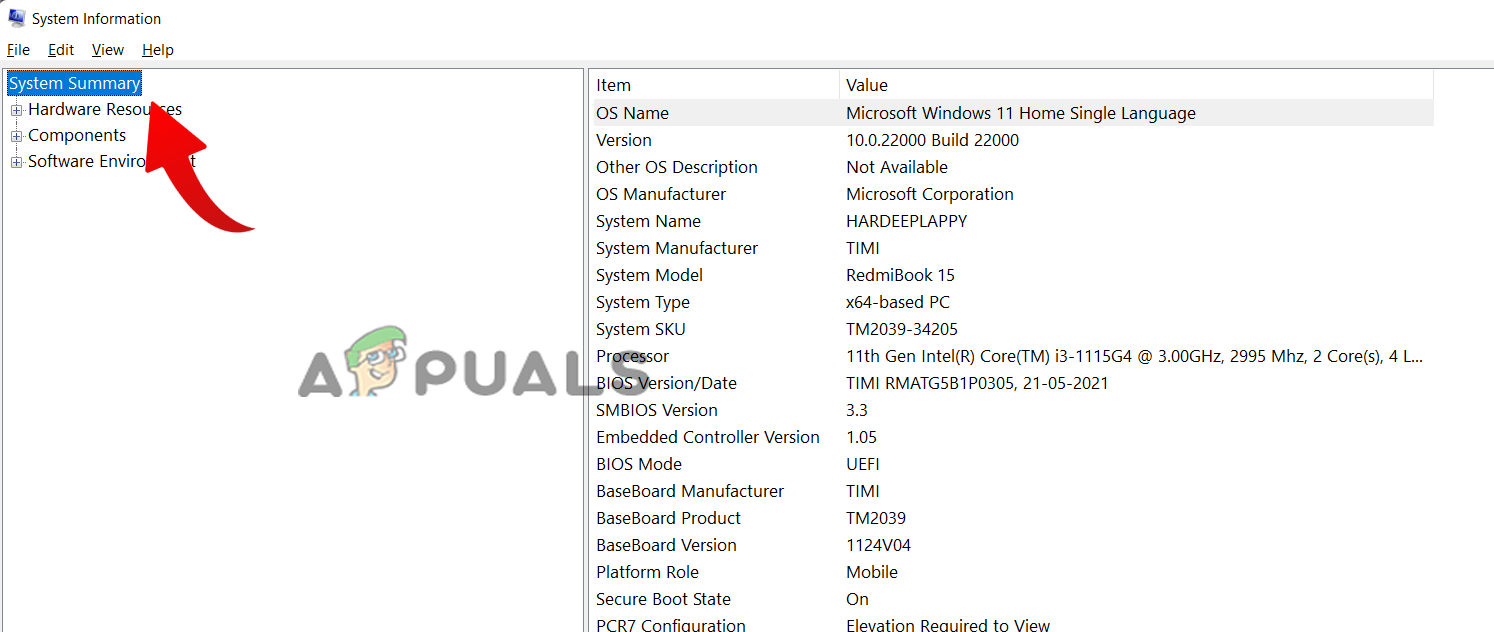Expand the Hardware Resources node
Screen dimensions: 1494x632
16,110
